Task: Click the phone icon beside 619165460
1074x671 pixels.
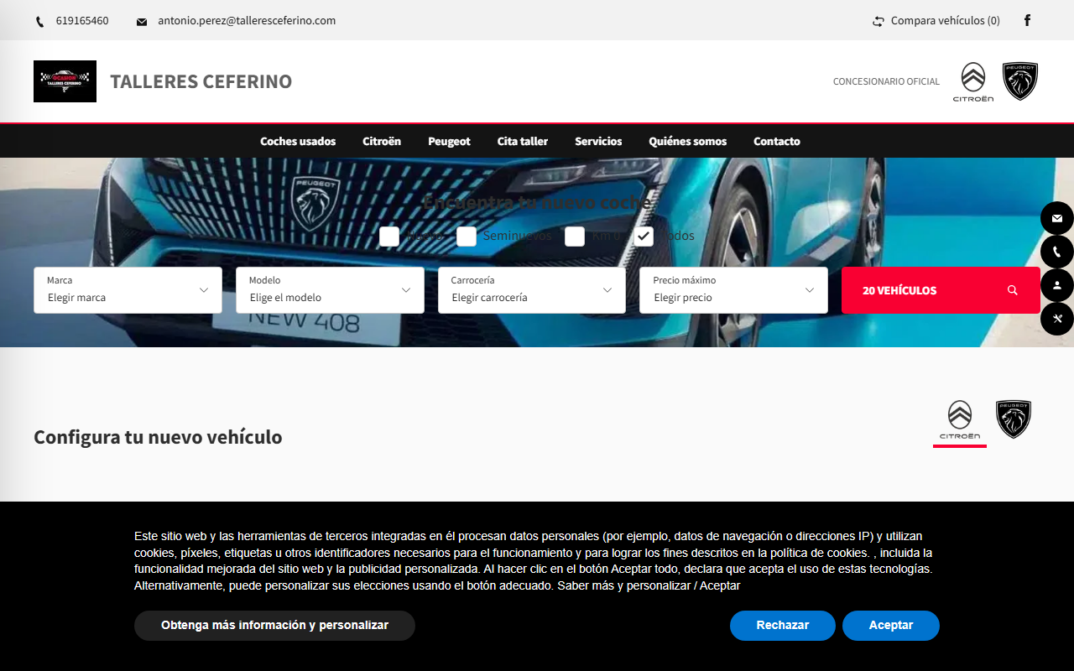Action: tap(40, 22)
